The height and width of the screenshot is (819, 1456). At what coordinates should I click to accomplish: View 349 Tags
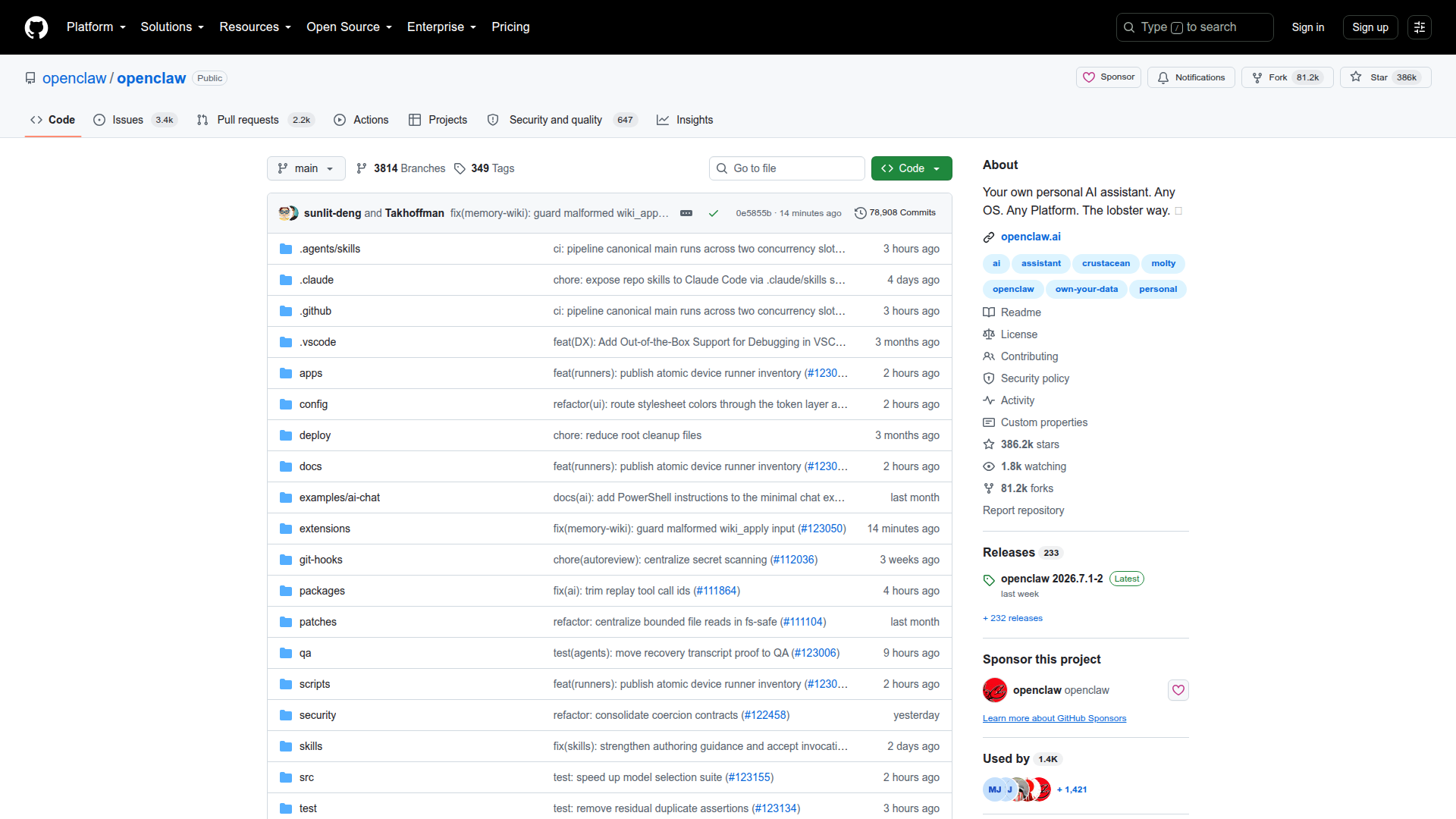coord(484,168)
